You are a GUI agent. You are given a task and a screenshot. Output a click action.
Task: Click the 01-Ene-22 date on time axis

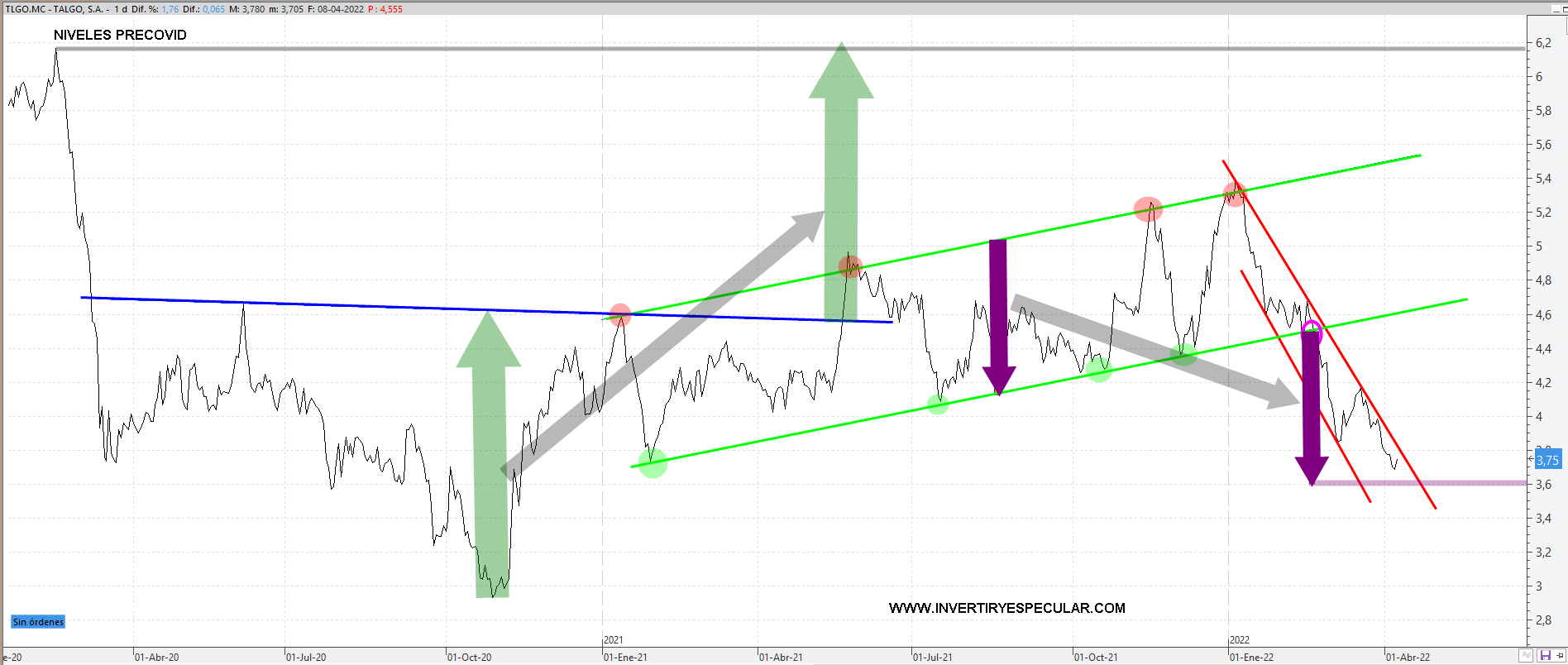click(x=1251, y=658)
